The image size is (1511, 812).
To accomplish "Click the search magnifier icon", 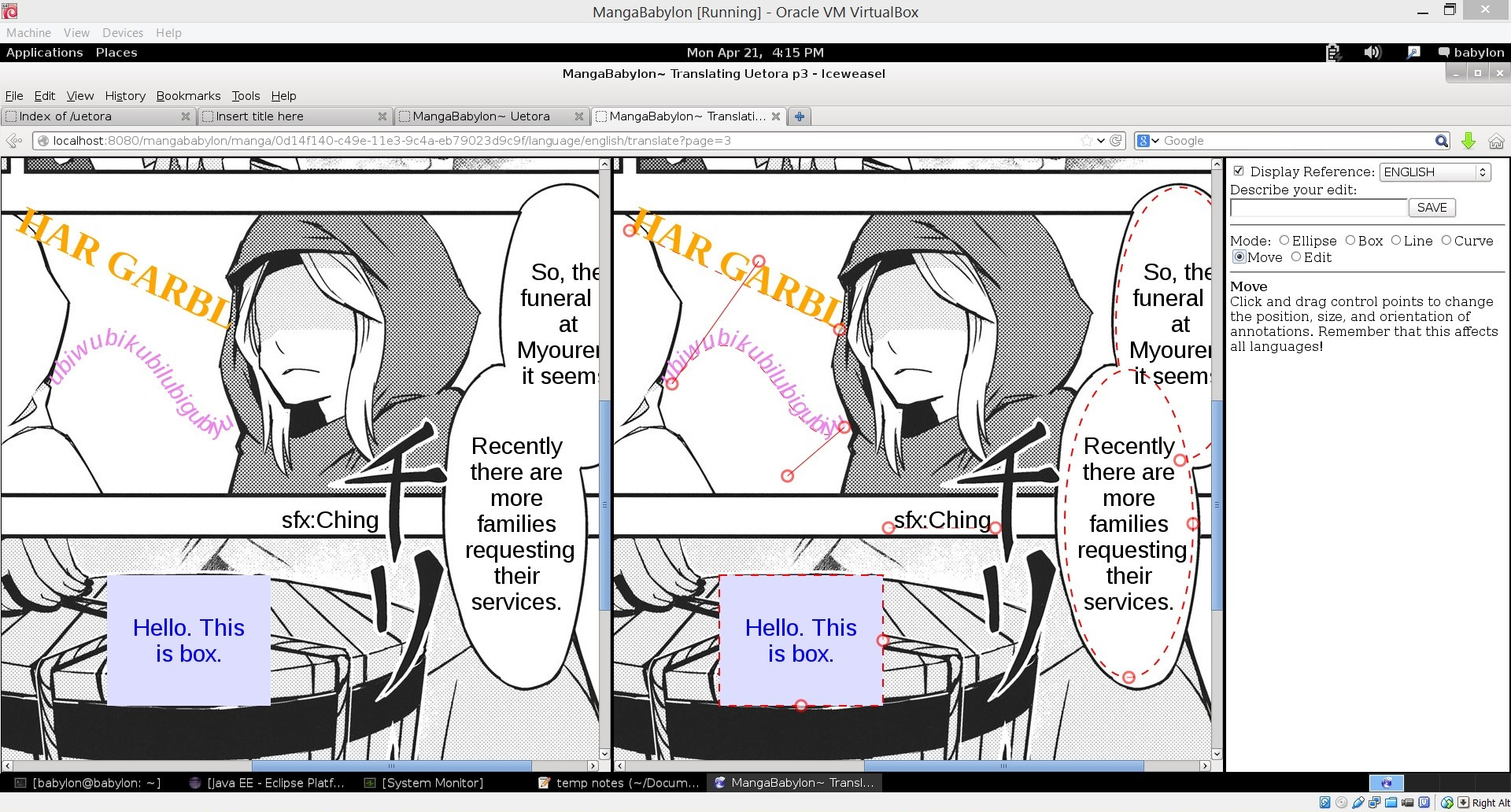I will [1441, 140].
